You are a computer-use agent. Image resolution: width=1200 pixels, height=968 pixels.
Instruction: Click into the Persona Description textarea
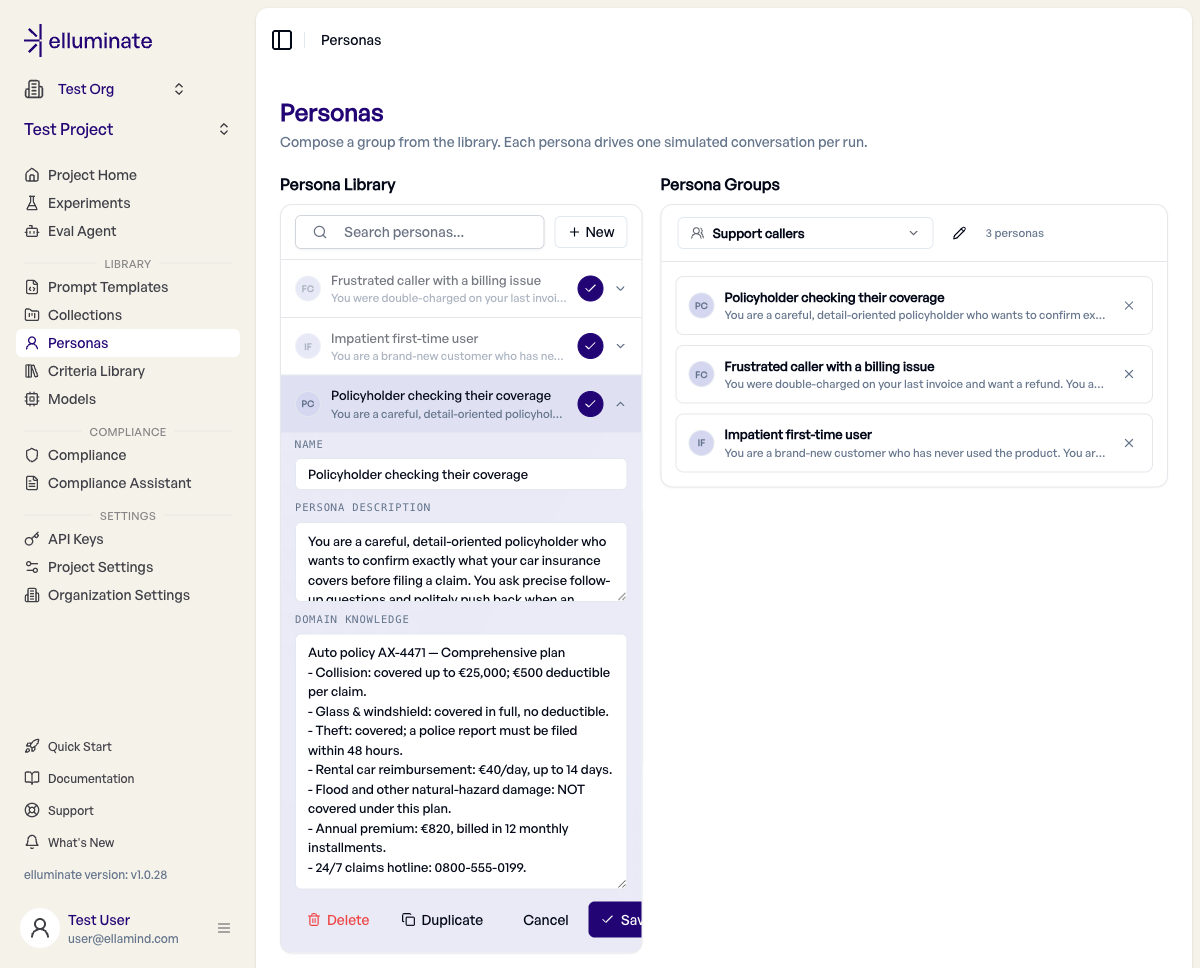point(461,562)
